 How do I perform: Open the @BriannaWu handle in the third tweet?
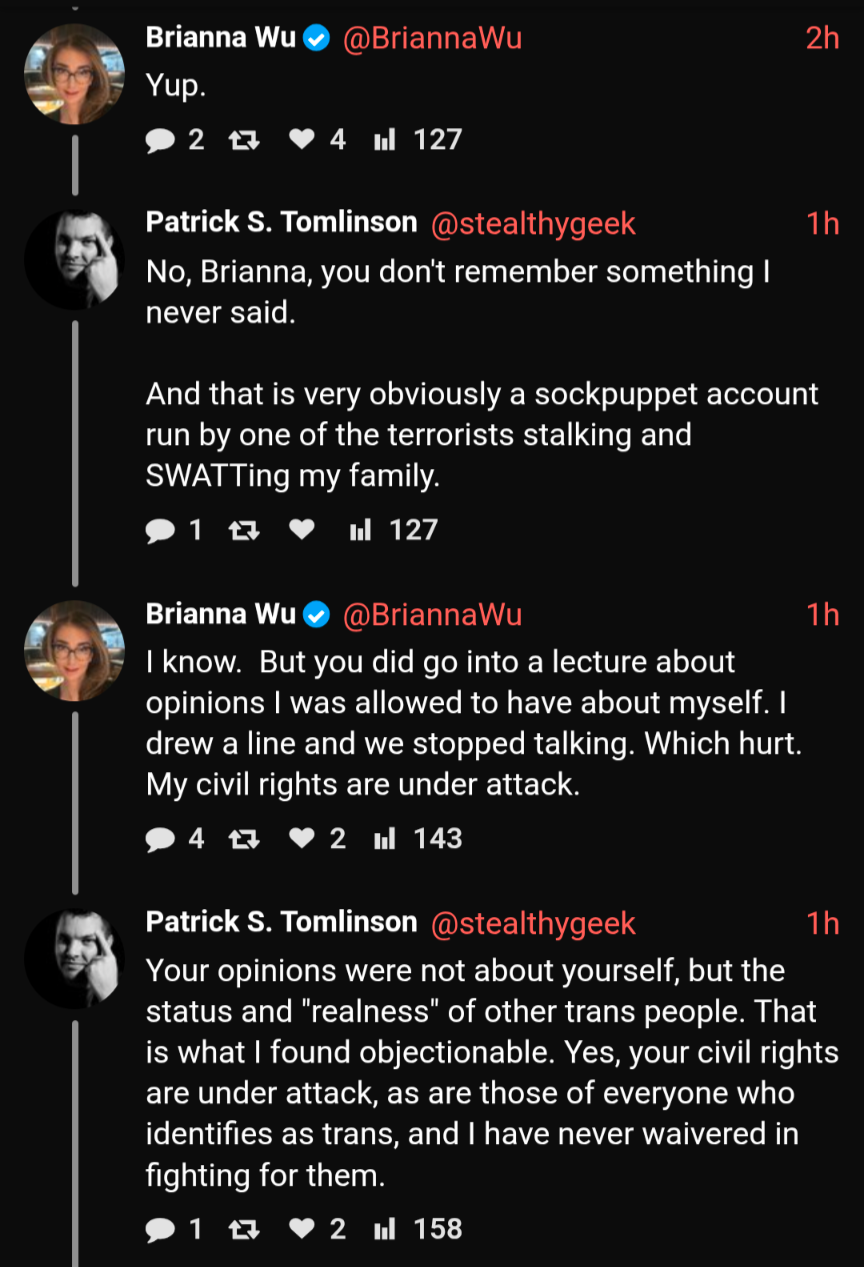432,614
